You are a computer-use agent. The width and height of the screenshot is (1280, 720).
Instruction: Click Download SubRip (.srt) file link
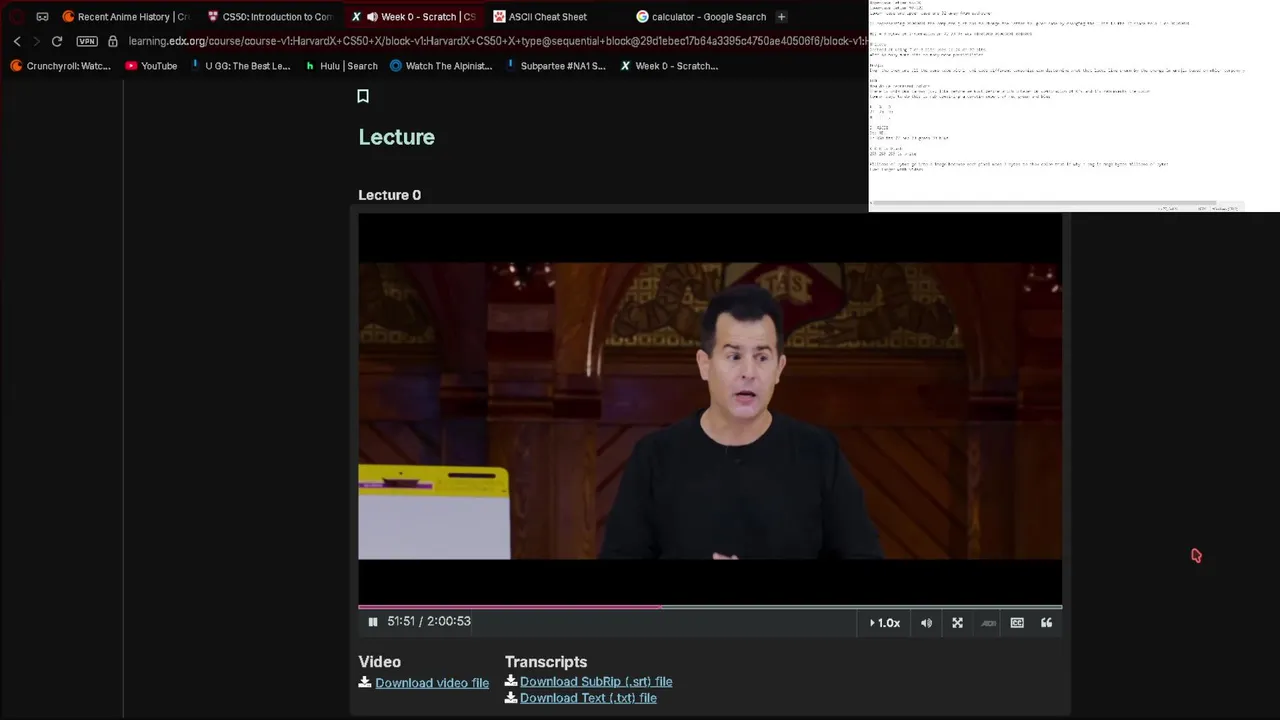(x=596, y=682)
